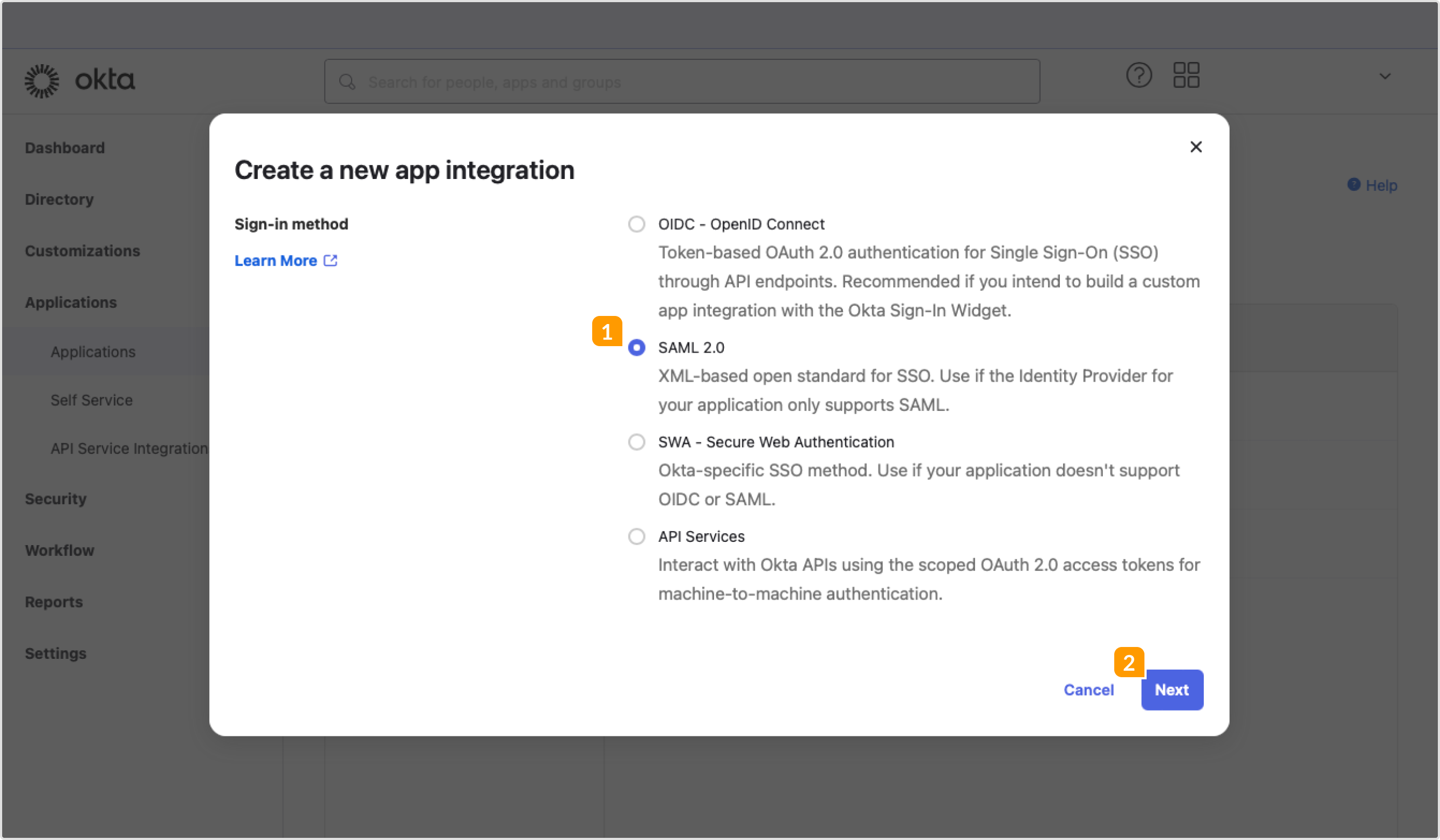Click the close X icon

click(1196, 146)
